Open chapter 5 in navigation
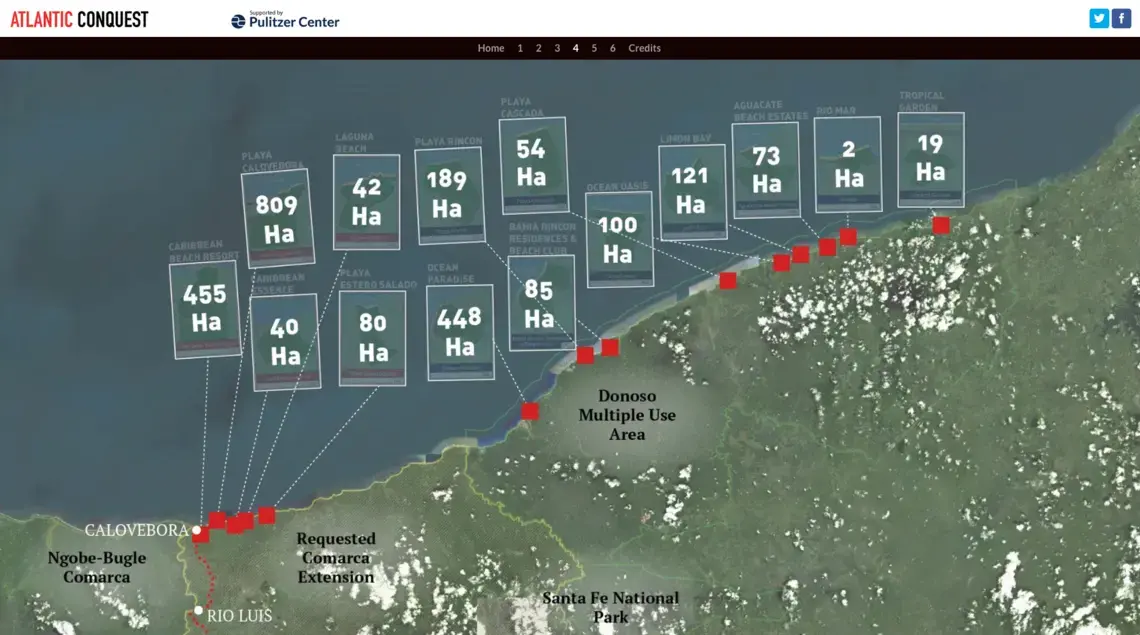The height and width of the screenshot is (635, 1140). tap(594, 48)
